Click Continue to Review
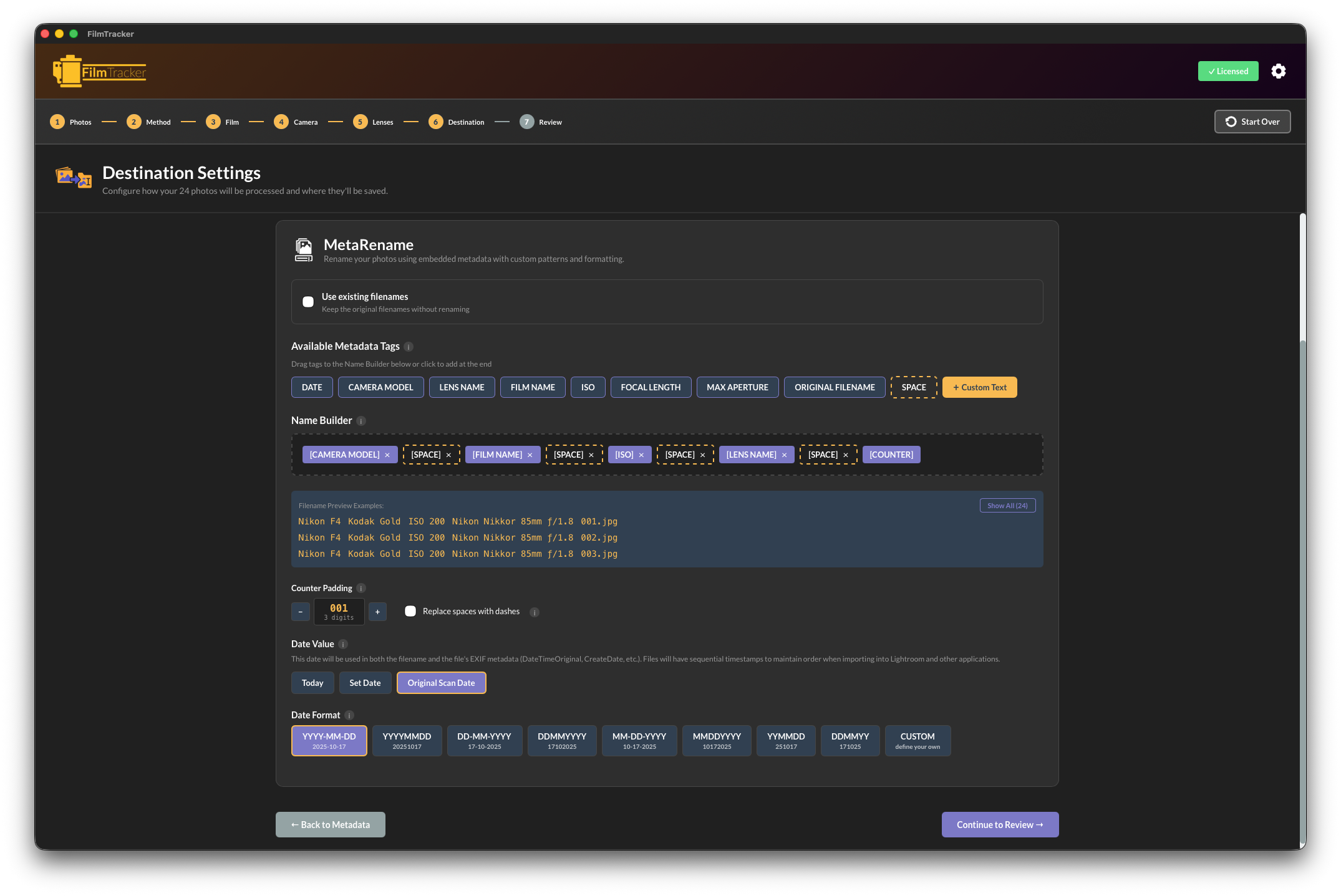The width and height of the screenshot is (1341, 896). point(1000,824)
